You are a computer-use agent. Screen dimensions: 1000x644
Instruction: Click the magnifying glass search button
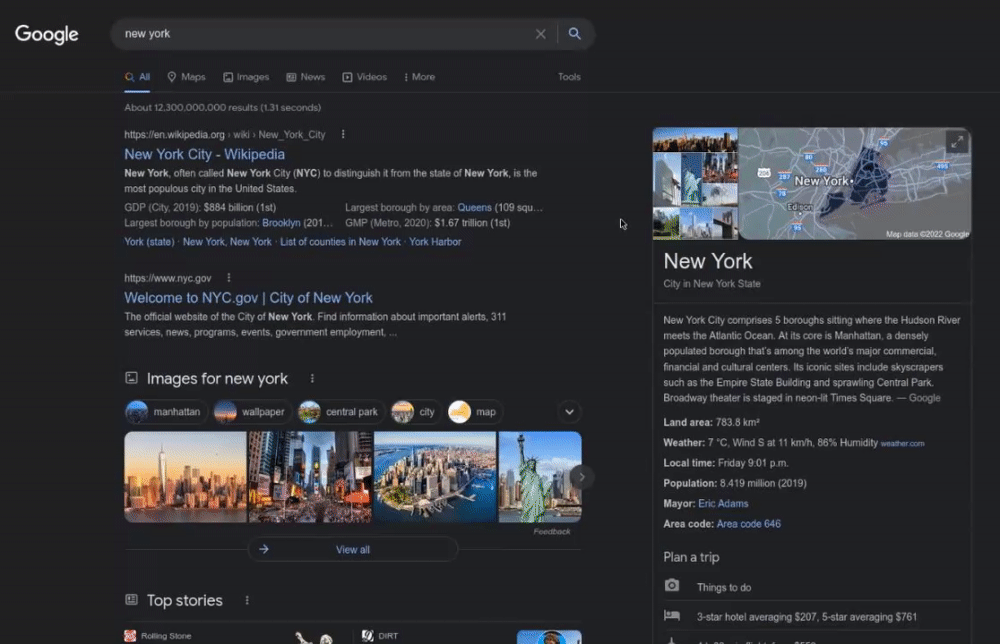(575, 34)
